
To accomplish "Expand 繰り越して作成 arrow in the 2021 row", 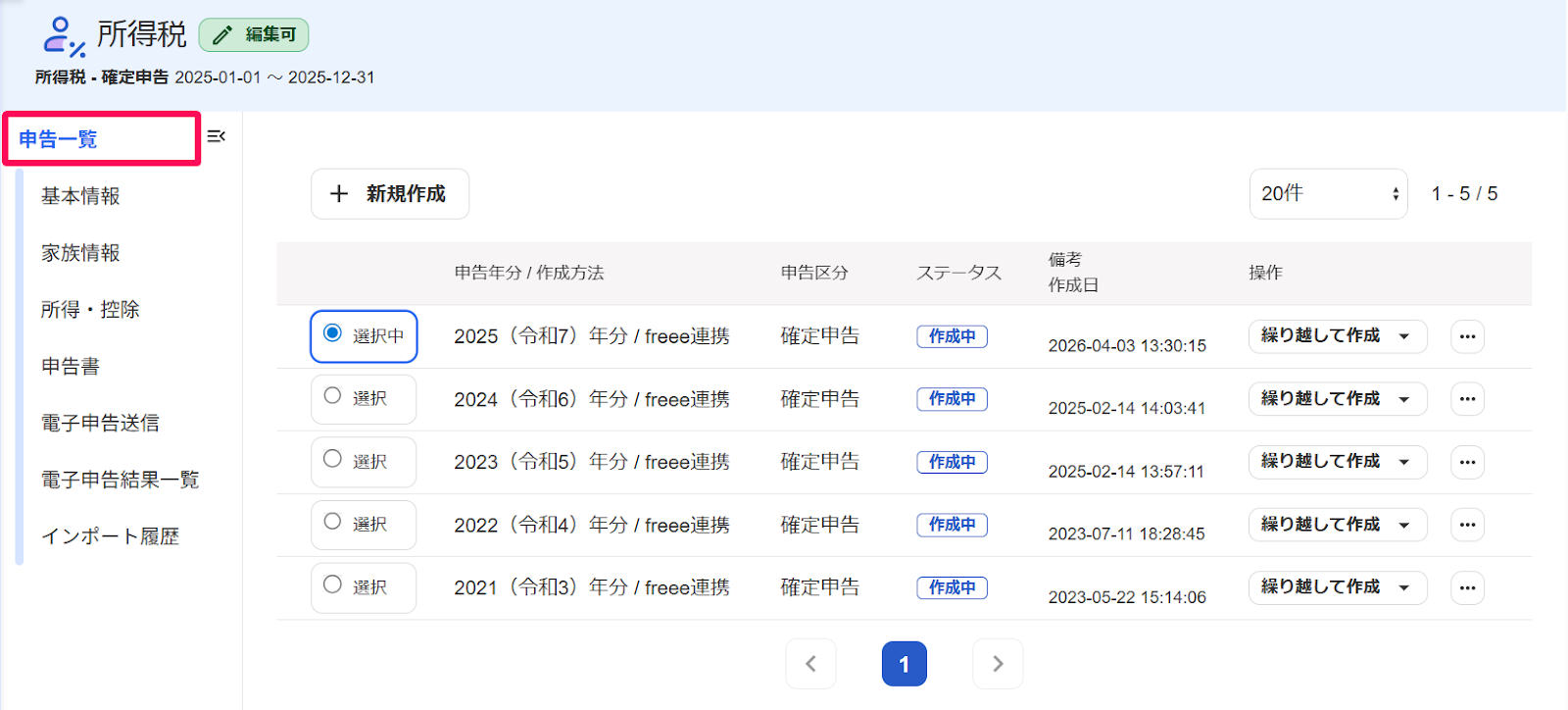I will [x=1404, y=587].
